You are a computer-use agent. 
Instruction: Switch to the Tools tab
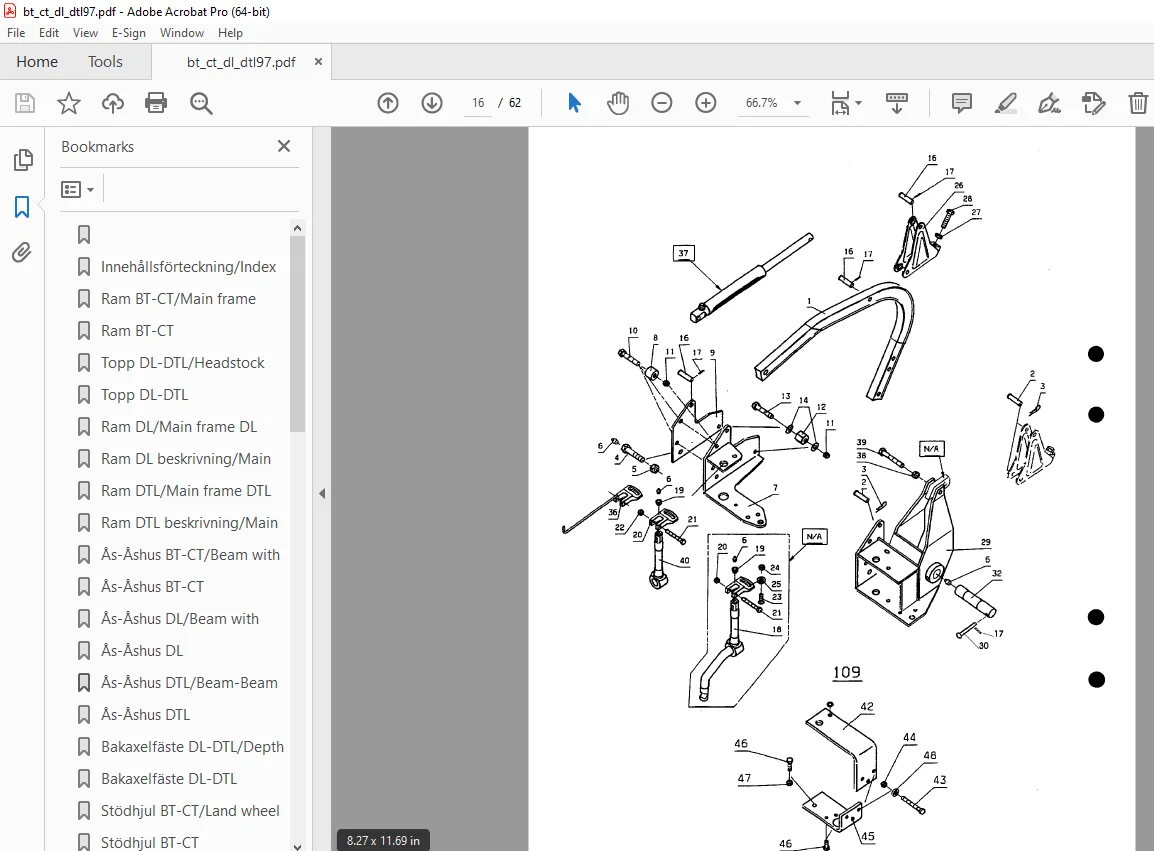105,62
